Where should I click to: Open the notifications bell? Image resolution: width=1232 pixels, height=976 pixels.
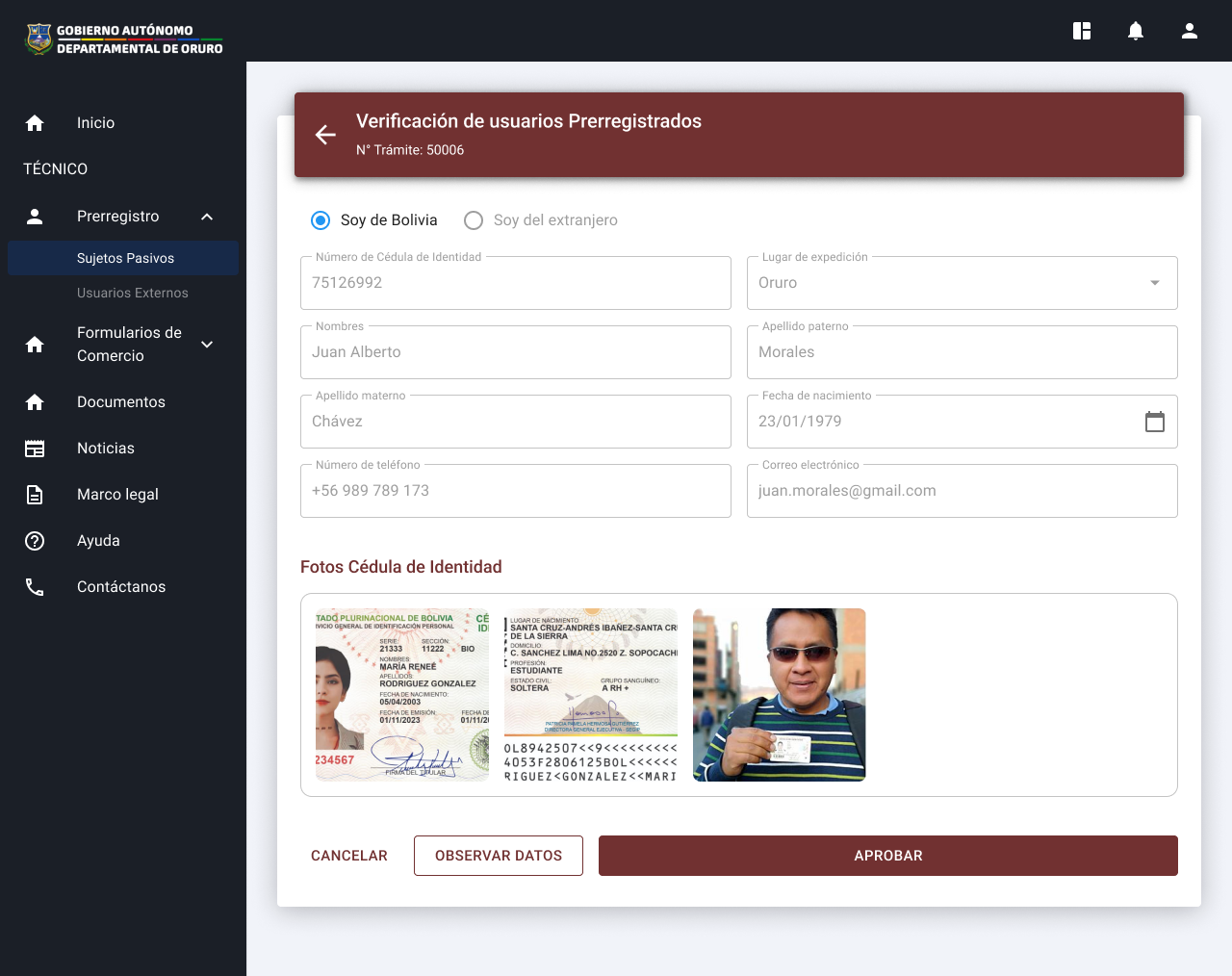(x=1136, y=31)
